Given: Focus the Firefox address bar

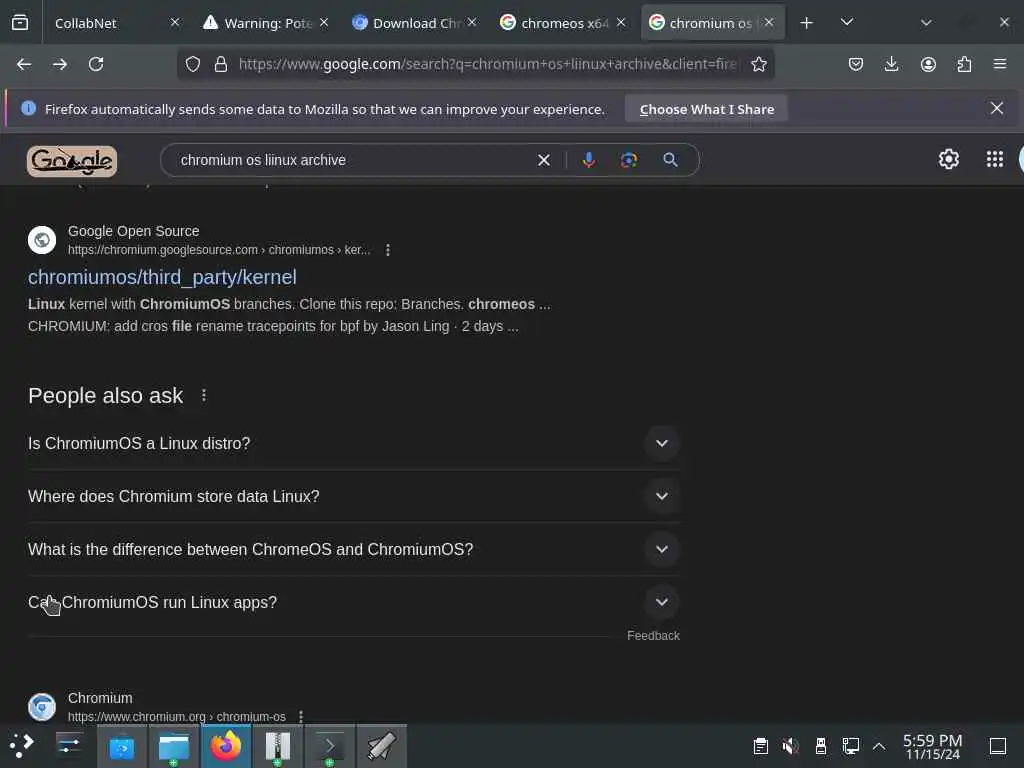Looking at the screenshot, I should tap(488, 64).
